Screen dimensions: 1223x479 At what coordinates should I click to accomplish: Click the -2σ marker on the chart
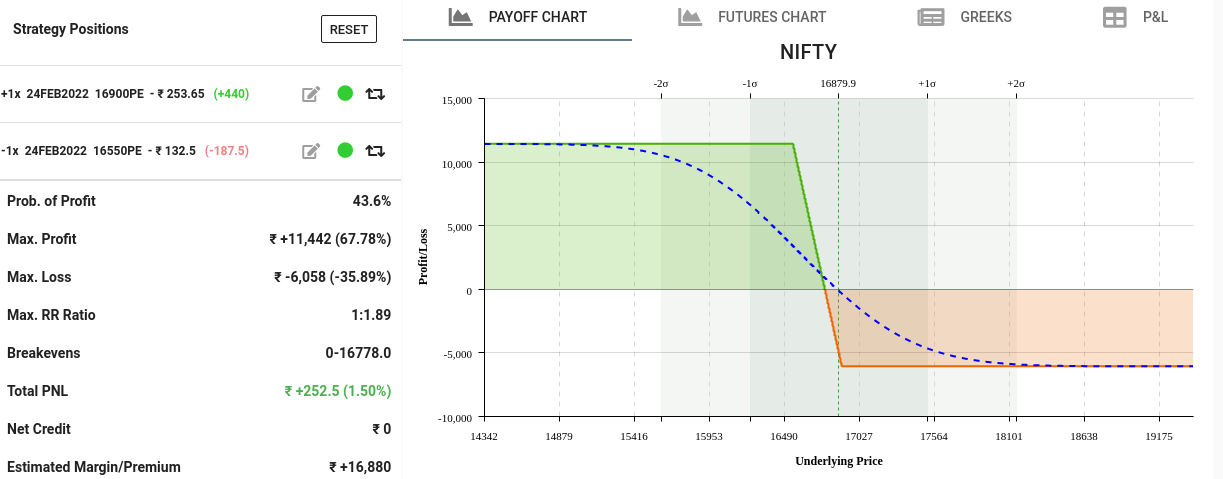pyautogui.click(x=661, y=84)
